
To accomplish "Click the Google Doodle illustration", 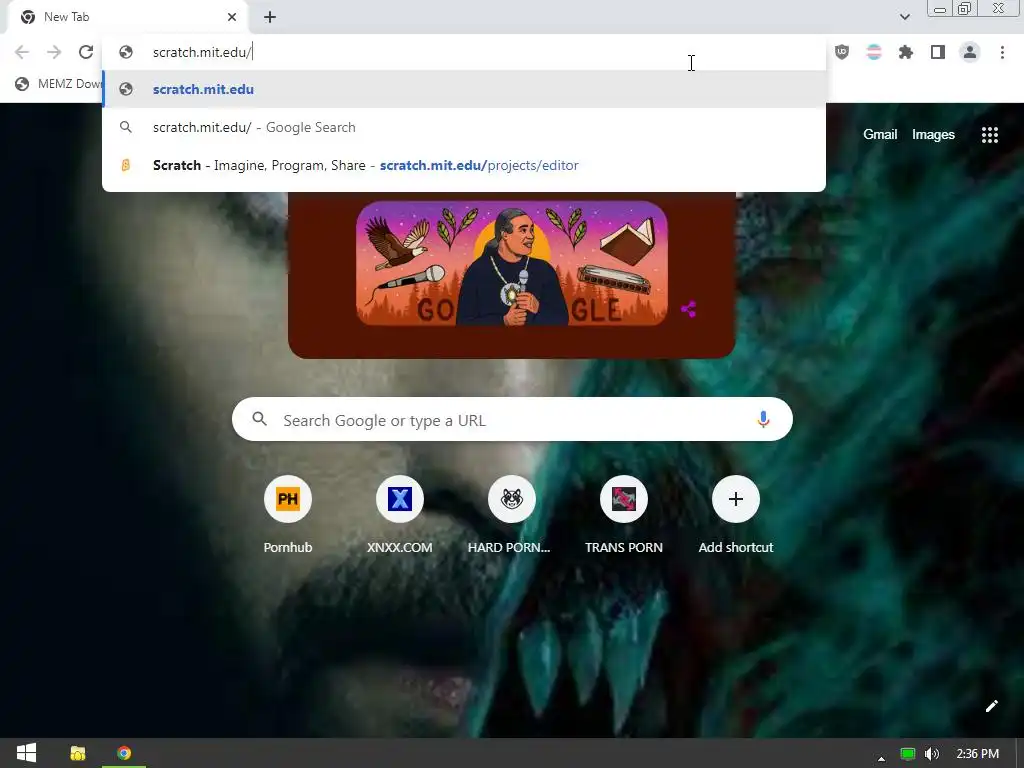I will pyautogui.click(x=511, y=263).
